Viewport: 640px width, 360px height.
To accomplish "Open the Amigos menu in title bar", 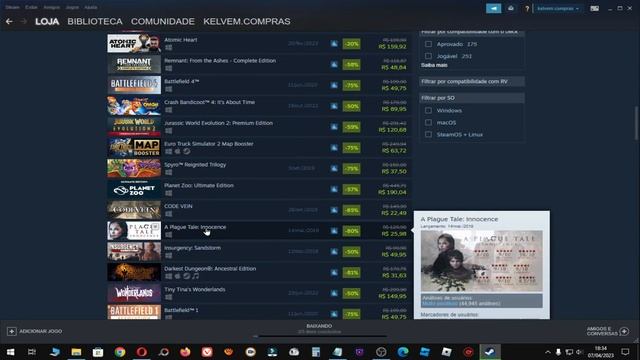I will [x=51, y=7].
